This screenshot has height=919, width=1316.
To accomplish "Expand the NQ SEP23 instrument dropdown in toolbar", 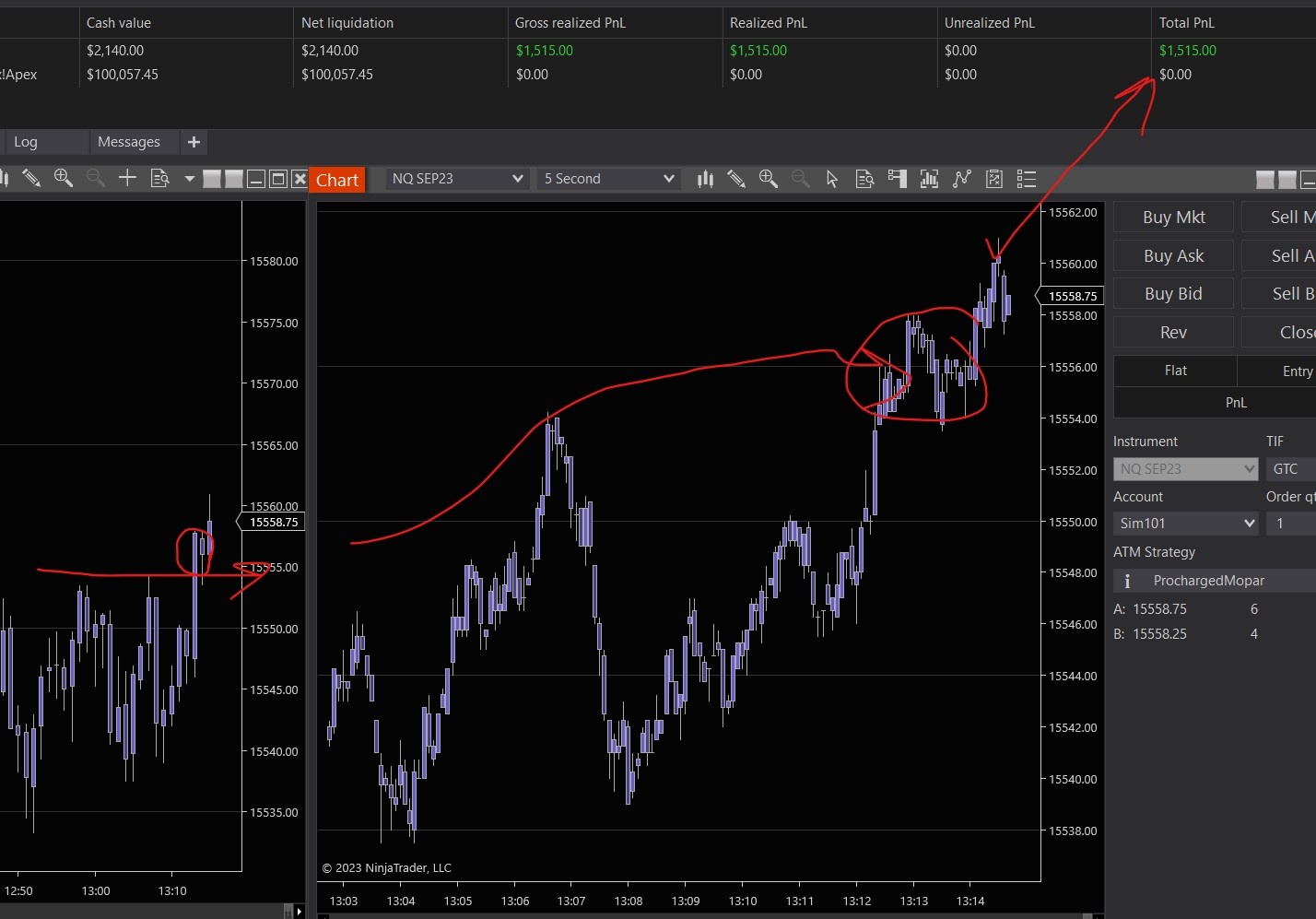I will pos(457,179).
